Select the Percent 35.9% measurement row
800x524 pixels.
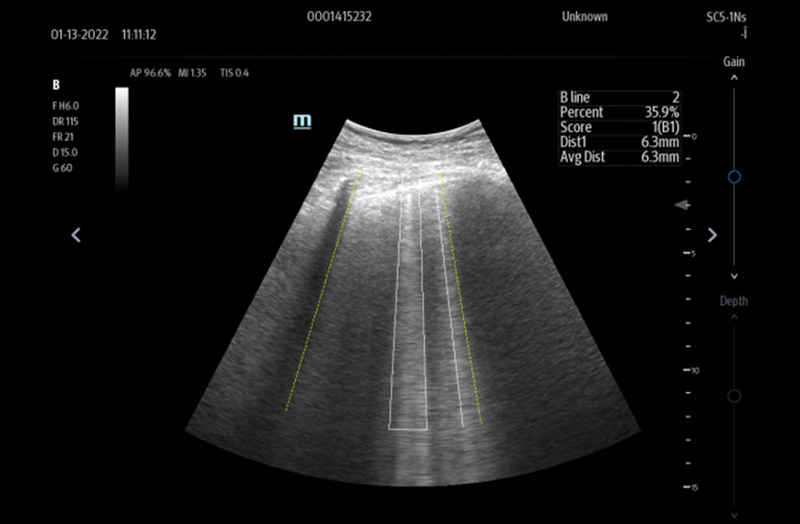(x=619, y=112)
